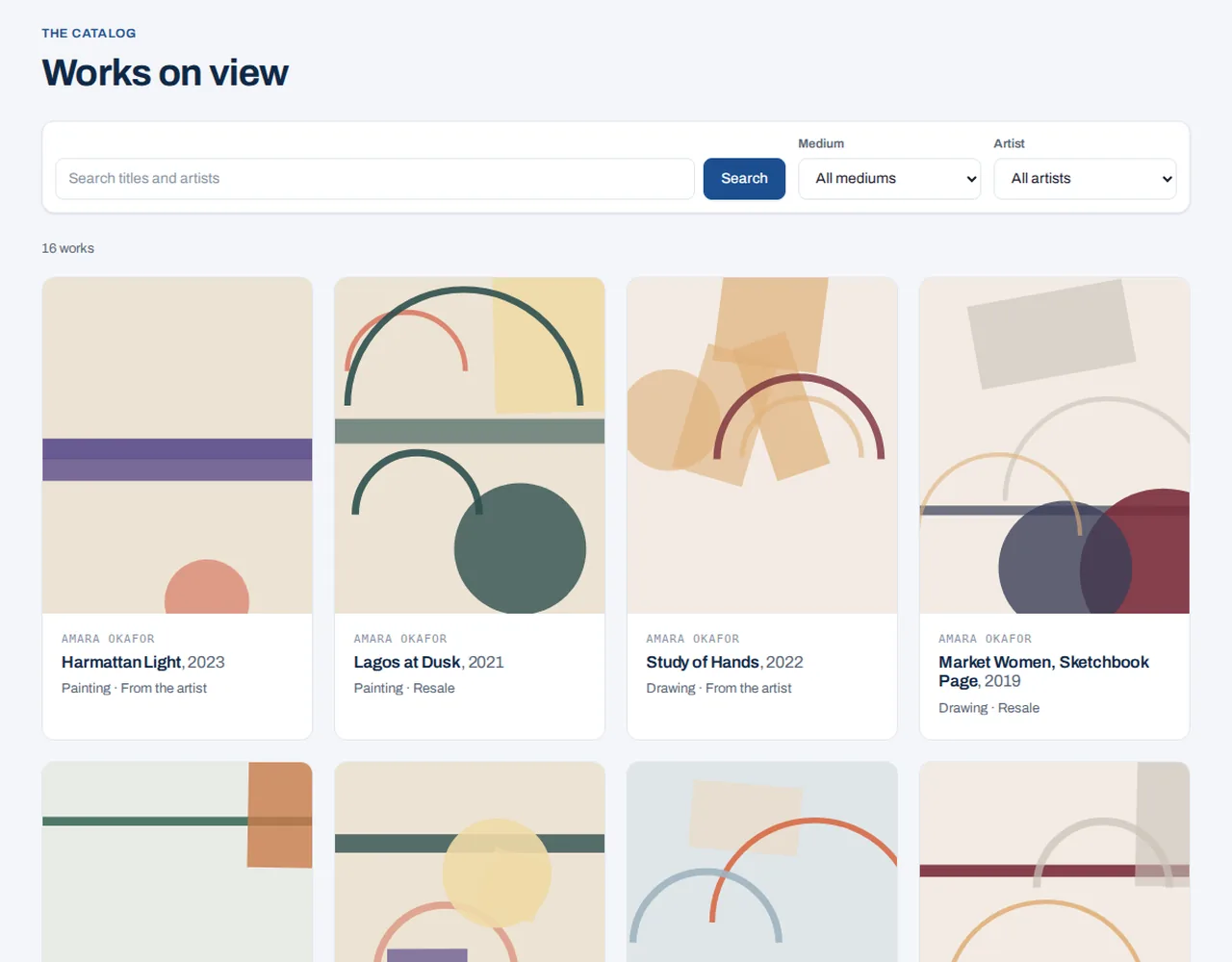Click 'Drawing · From the artist' under Study of Hands
1232x962 pixels.
click(x=719, y=688)
